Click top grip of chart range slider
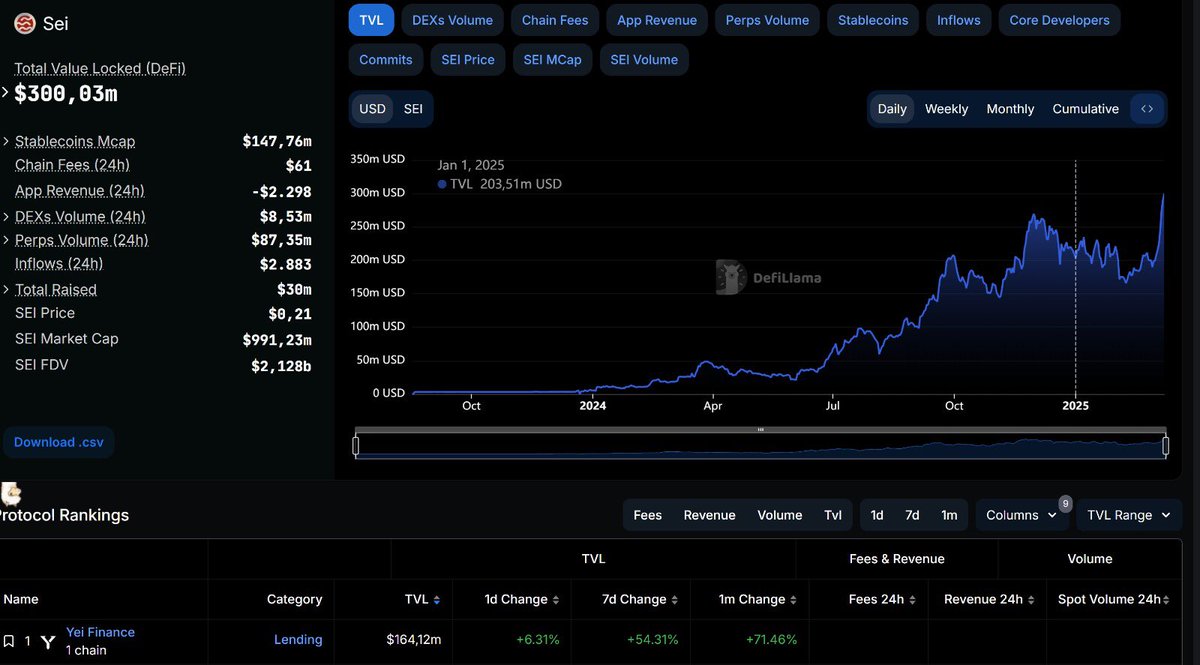 (761, 430)
